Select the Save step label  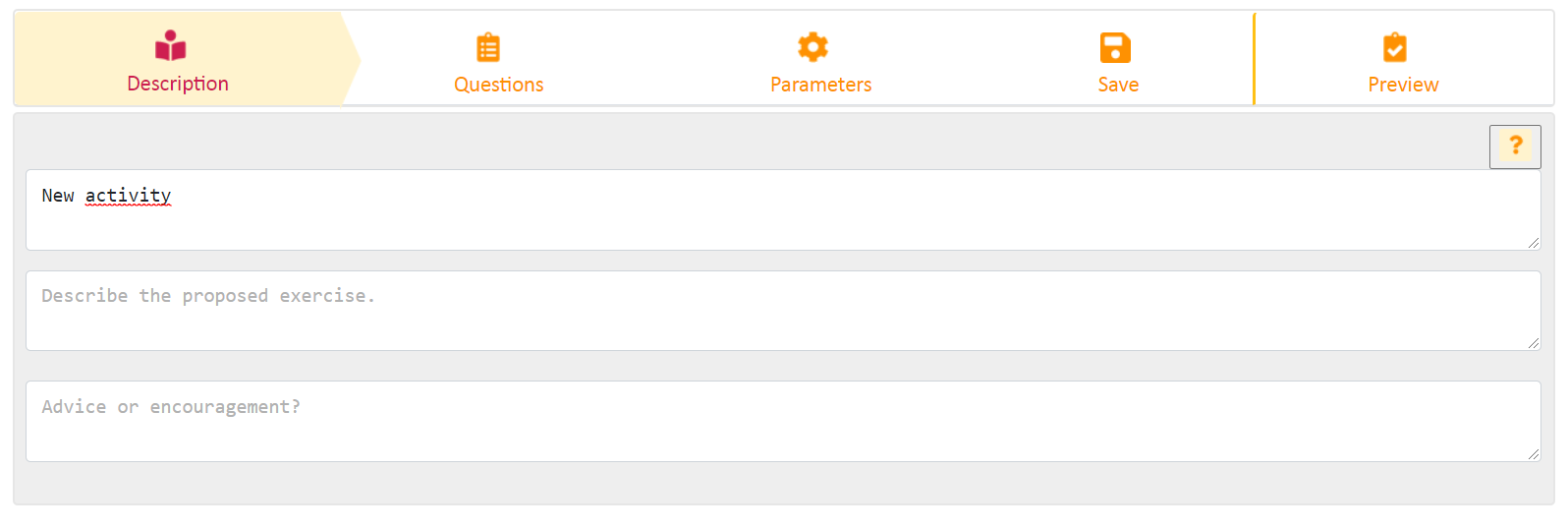(x=1118, y=85)
